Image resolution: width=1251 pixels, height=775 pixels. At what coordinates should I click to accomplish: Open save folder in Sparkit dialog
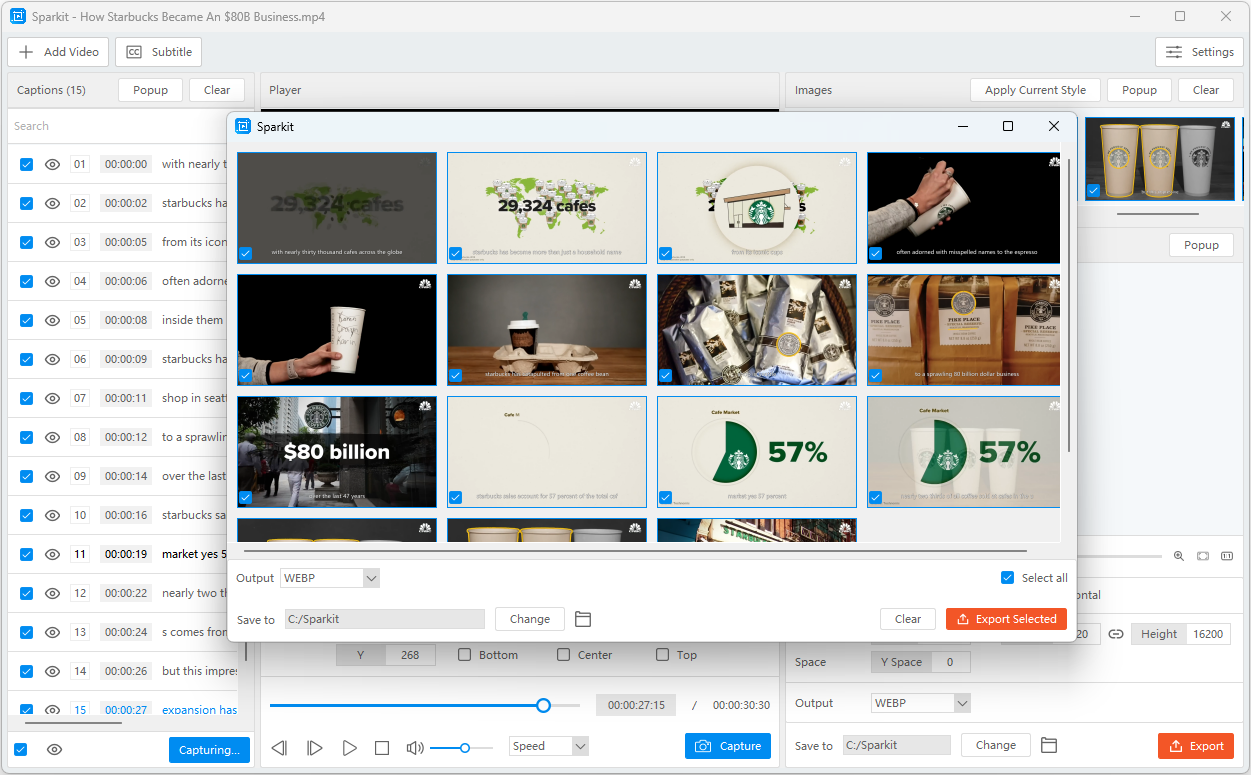click(583, 619)
